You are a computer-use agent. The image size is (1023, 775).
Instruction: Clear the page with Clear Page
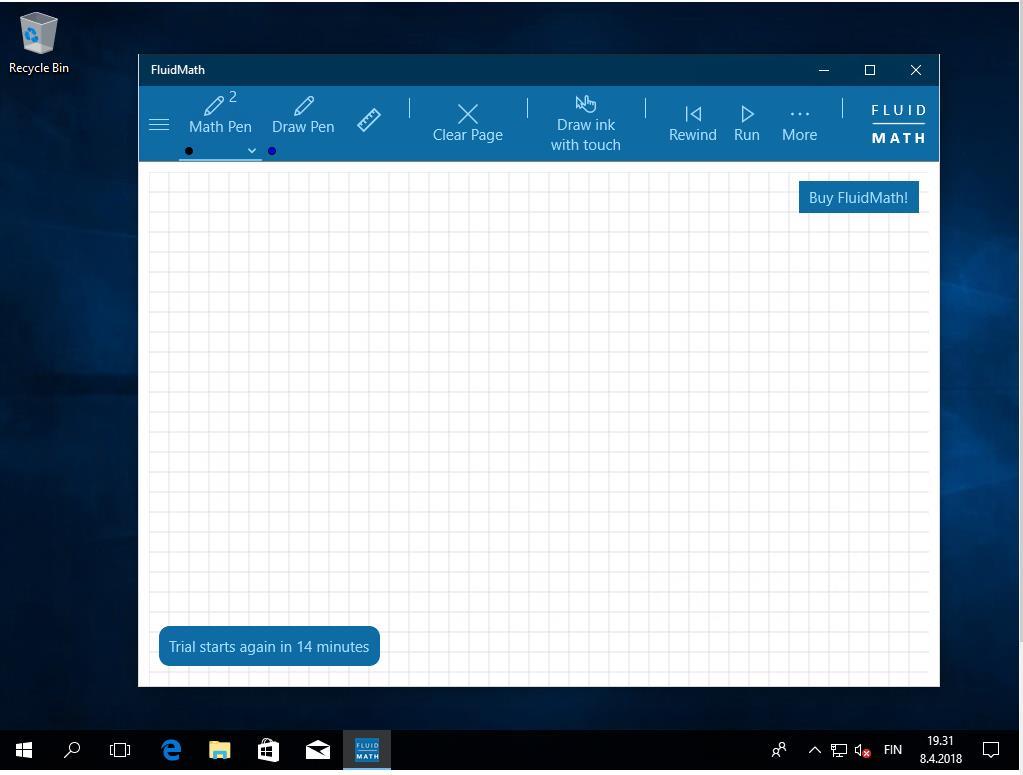tap(468, 123)
